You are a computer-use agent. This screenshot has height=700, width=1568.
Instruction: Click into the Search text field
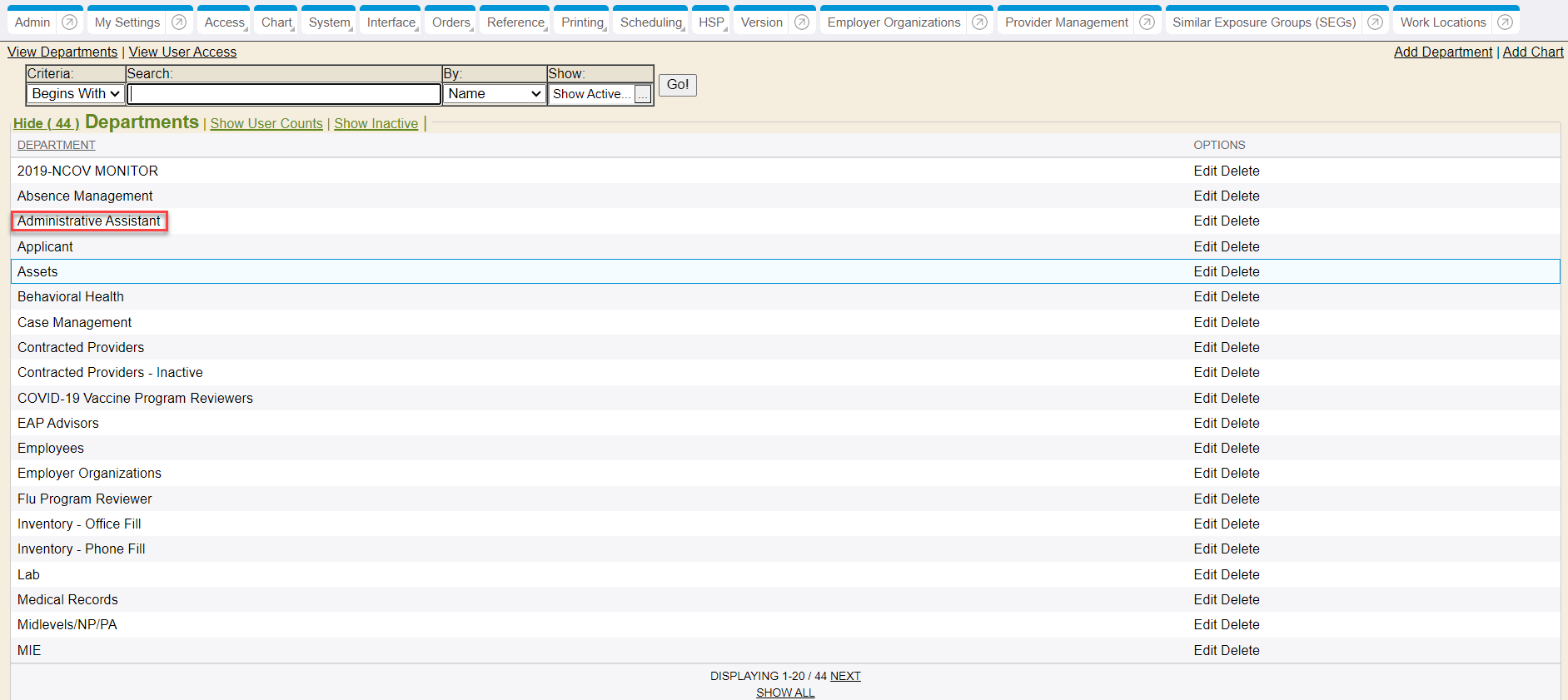click(284, 94)
